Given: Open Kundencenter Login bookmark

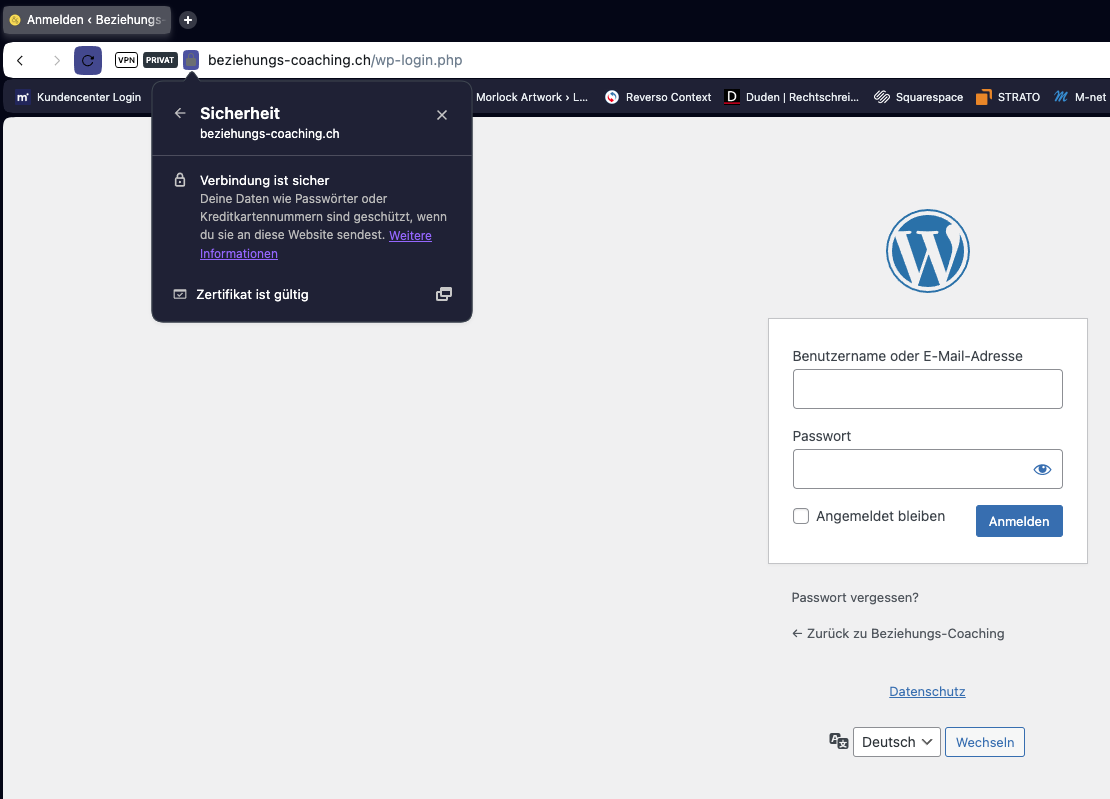Looking at the screenshot, I should coord(79,97).
